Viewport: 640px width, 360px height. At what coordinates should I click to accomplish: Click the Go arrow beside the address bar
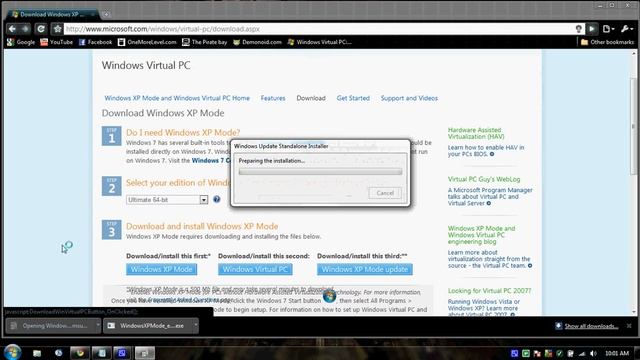pyautogui.click(x=592, y=29)
